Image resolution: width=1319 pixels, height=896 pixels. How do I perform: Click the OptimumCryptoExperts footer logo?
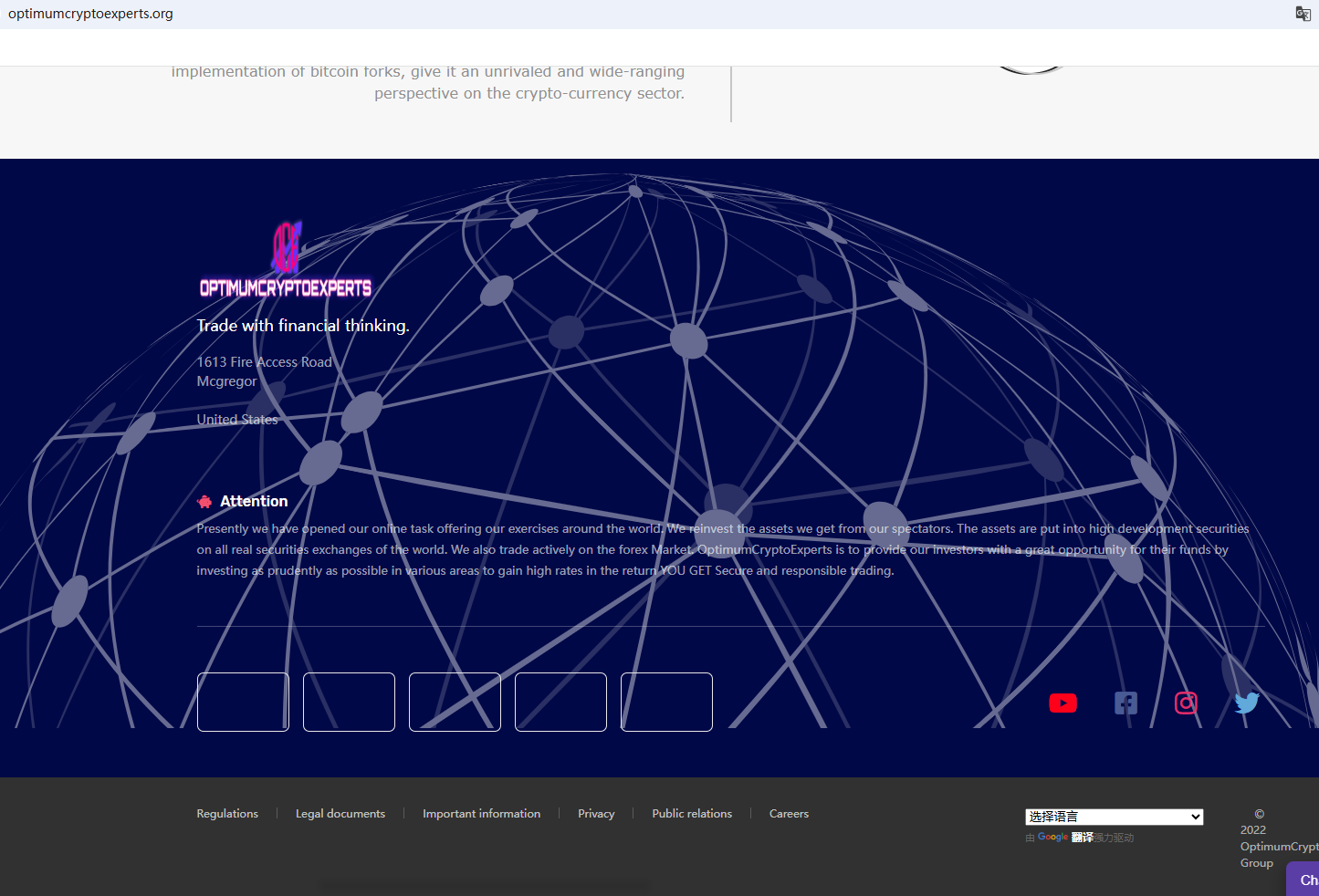coord(286,260)
